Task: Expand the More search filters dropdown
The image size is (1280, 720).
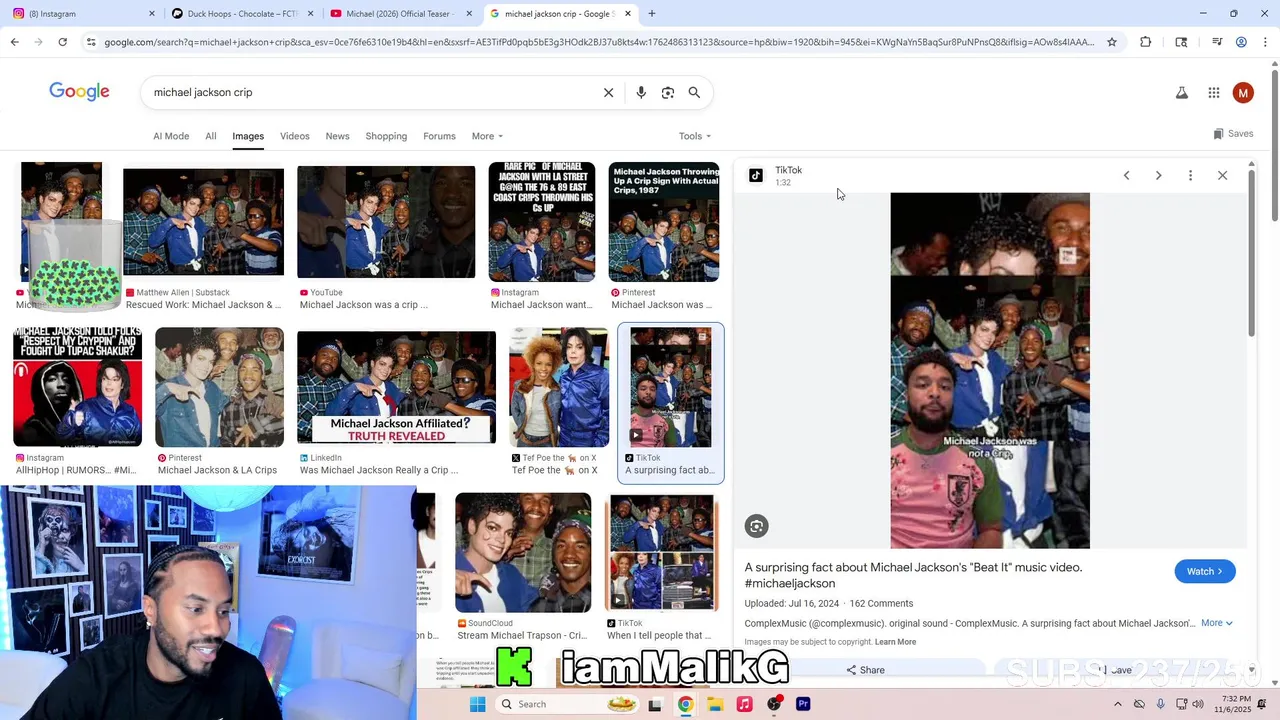Action: pyautogui.click(x=487, y=136)
